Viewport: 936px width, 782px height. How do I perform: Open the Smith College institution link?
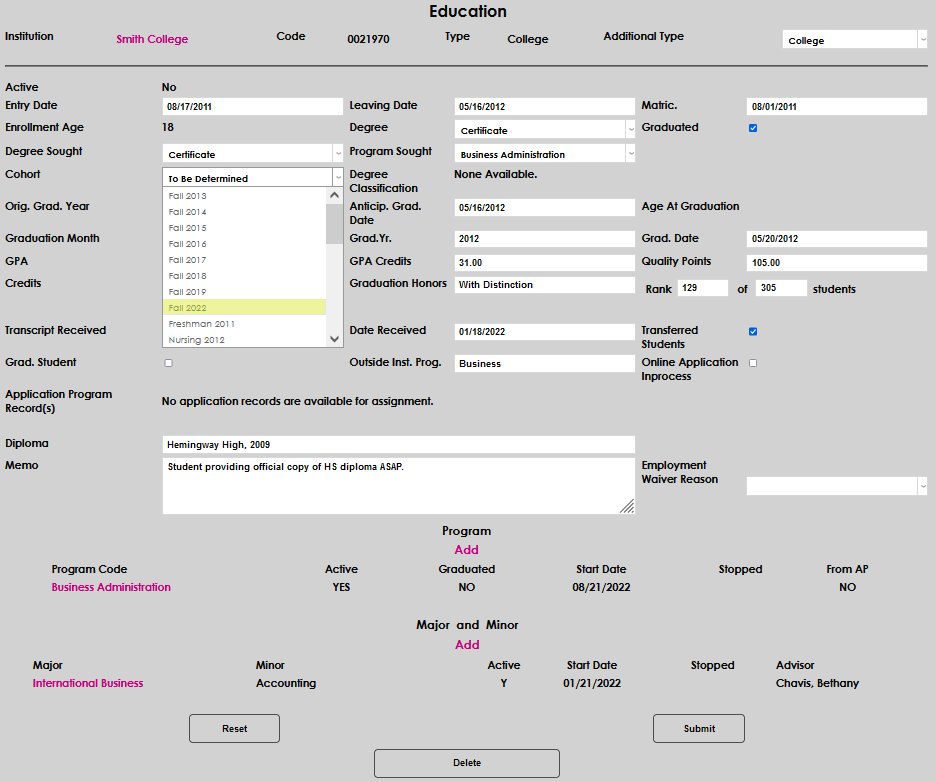[x=152, y=39]
